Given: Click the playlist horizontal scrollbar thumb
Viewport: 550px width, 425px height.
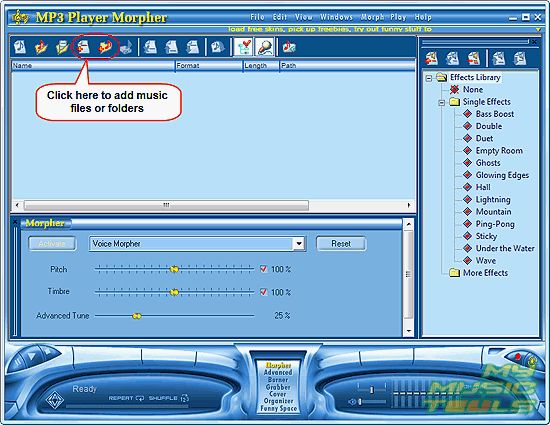Looking at the screenshot, I should click(166, 205).
